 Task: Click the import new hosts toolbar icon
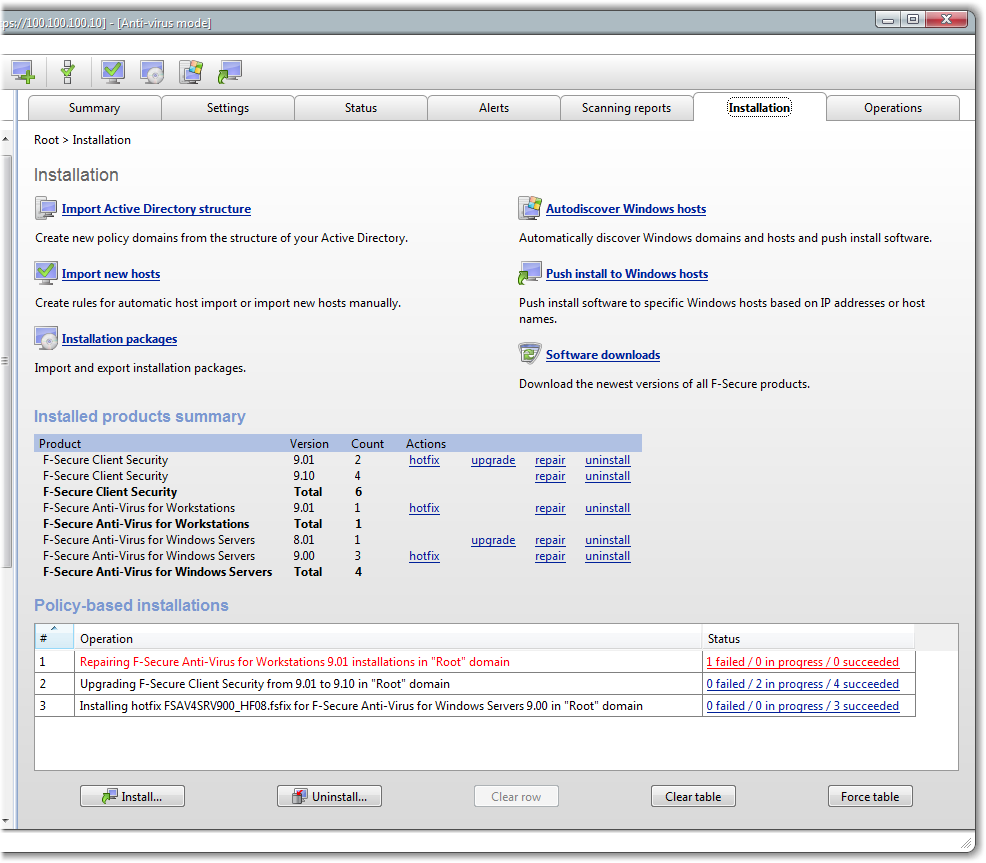(x=113, y=72)
